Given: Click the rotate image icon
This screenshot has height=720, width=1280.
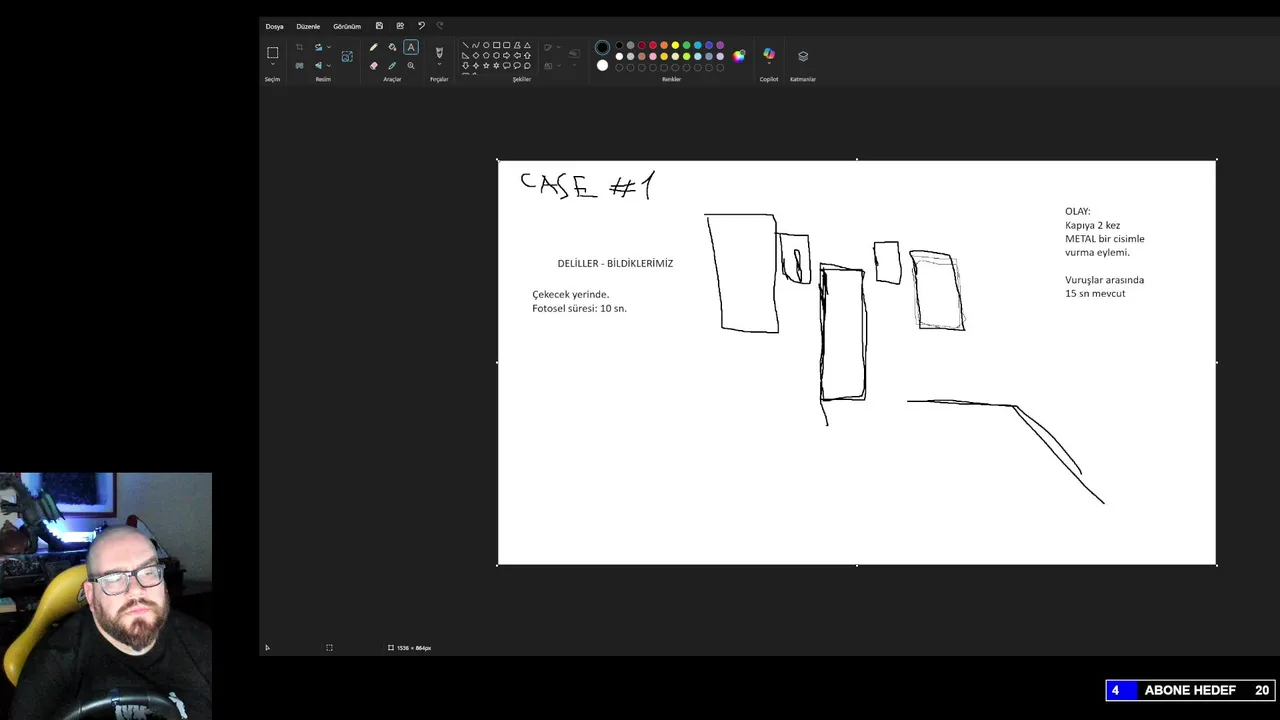Looking at the screenshot, I should point(319,47).
